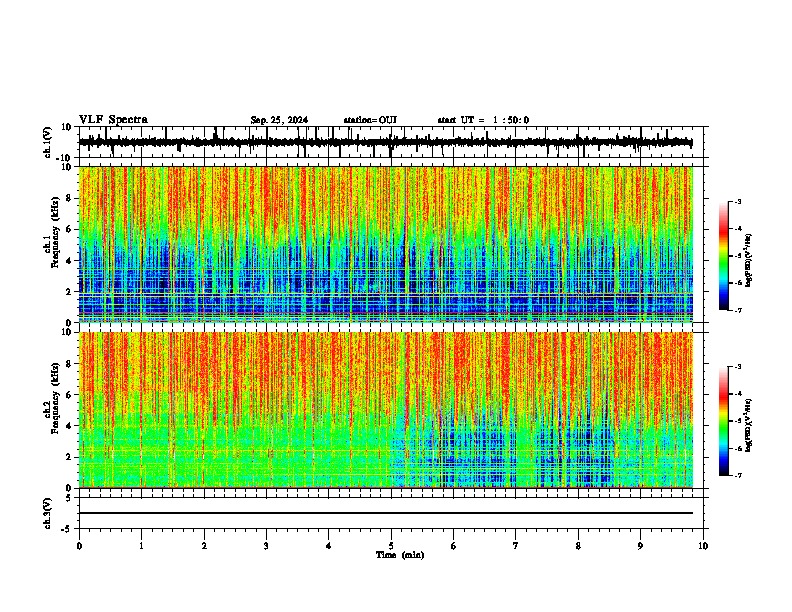792x612 pixels.
Task: Select the ch.2 "Frequency (kHz)" axis label
Action: (x=56, y=398)
